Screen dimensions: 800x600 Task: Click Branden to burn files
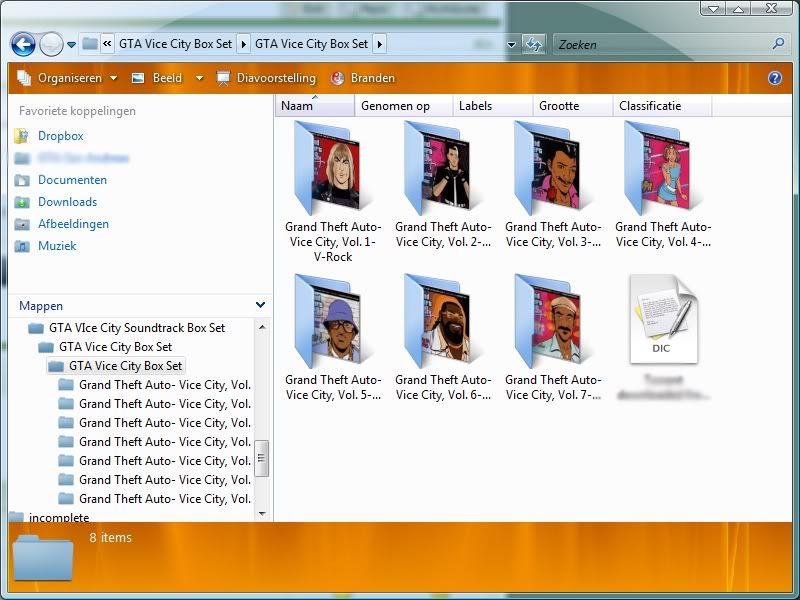[363, 78]
